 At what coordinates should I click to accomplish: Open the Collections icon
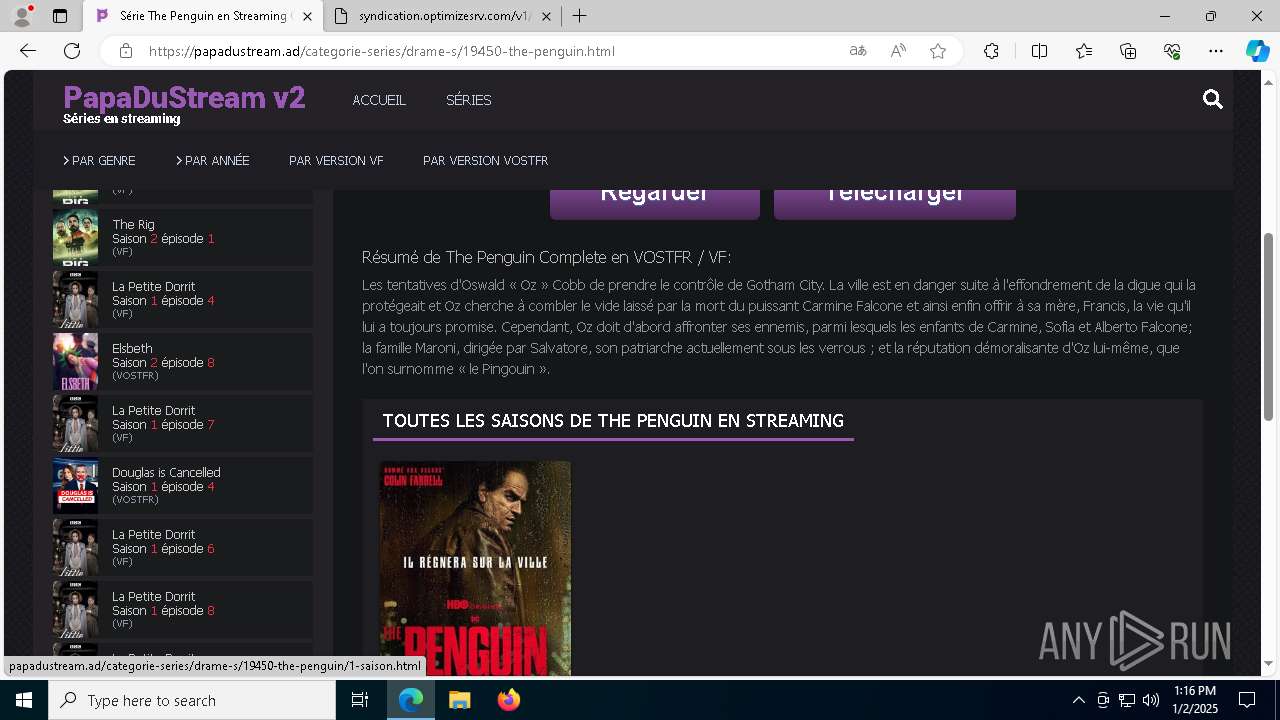(x=1128, y=51)
